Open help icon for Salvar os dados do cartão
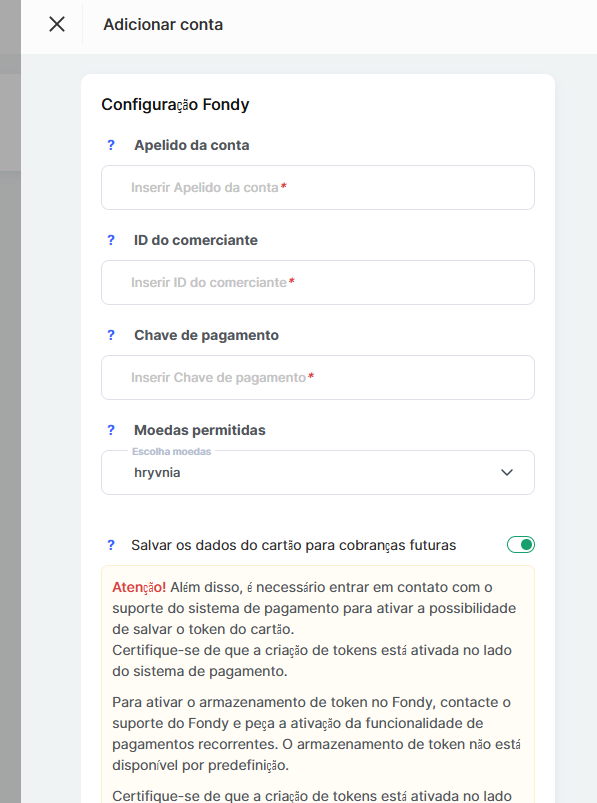The image size is (597, 803). (x=111, y=545)
